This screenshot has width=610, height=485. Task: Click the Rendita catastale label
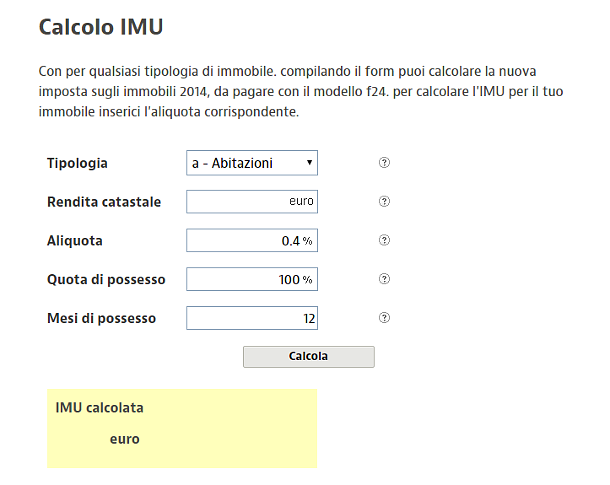point(104,202)
